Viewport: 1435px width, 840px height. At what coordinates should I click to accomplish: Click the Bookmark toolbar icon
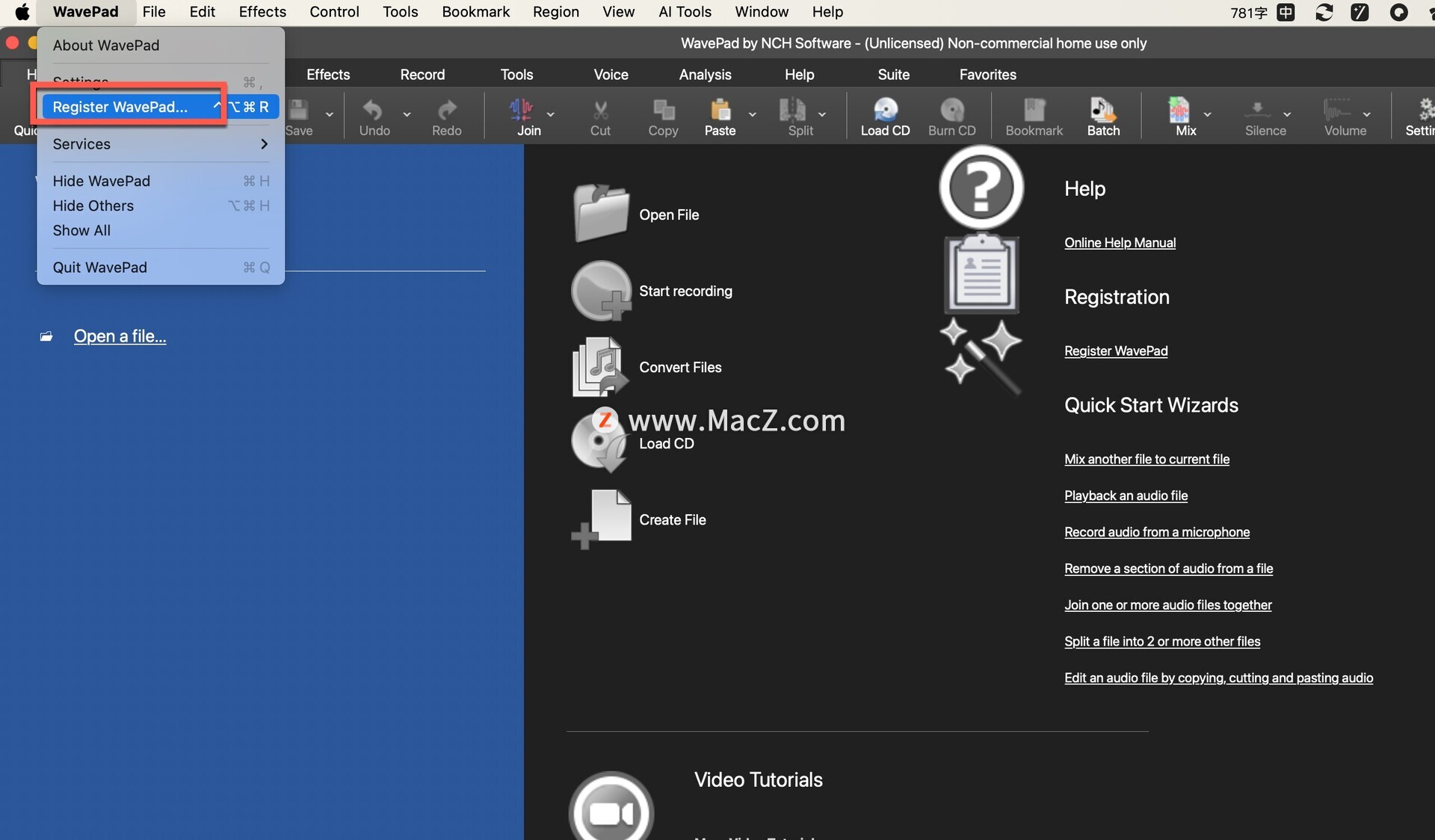tap(1034, 111)
